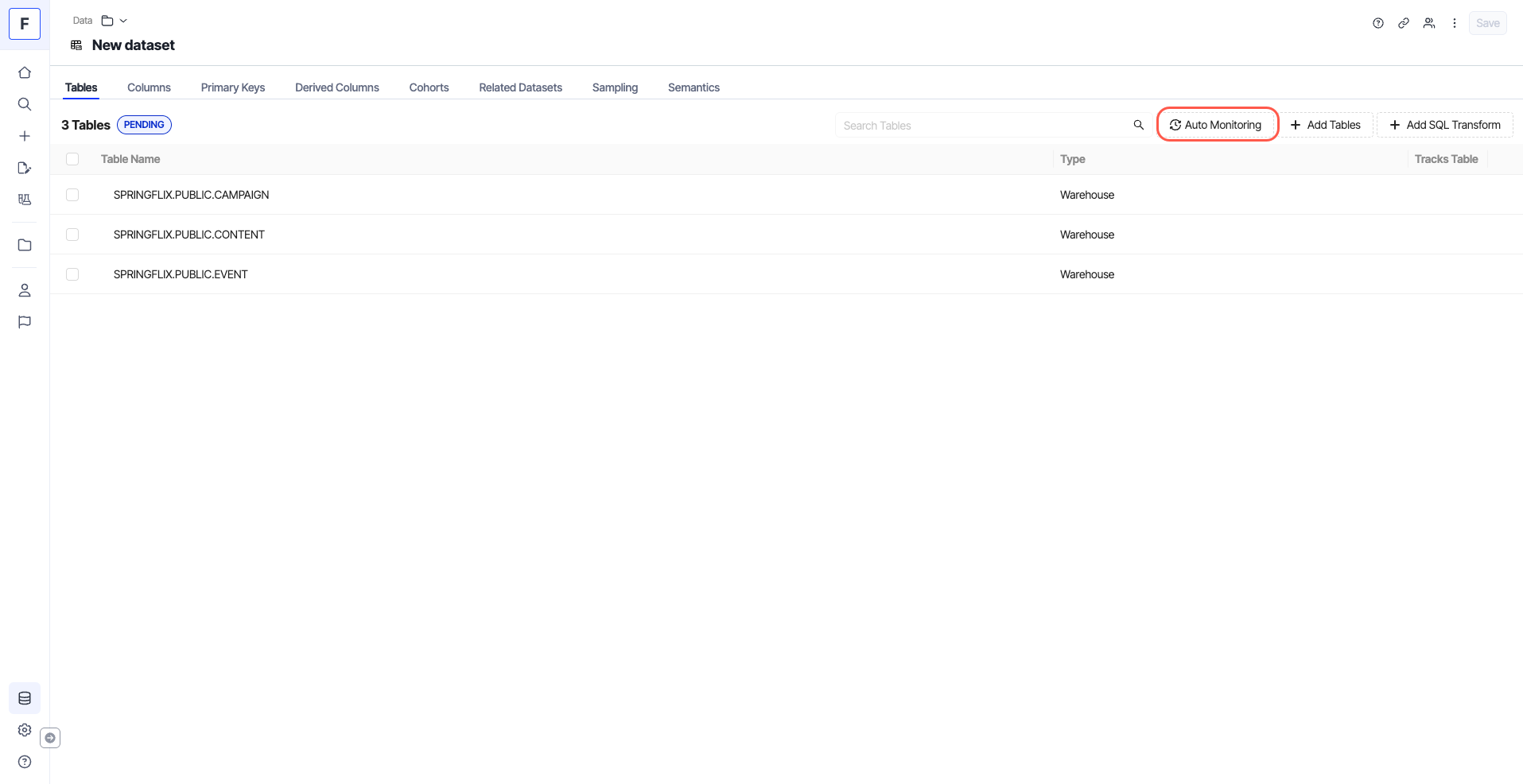Image resolution: width=1523 pixels, height=784 pixels.
Task: Expand the Data folder dropdown chevron
Action: point(123,21)
